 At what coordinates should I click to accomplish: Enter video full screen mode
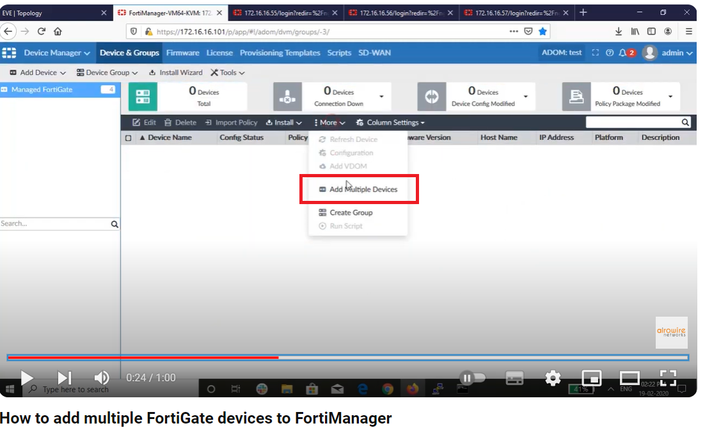[x=668, y=378]
